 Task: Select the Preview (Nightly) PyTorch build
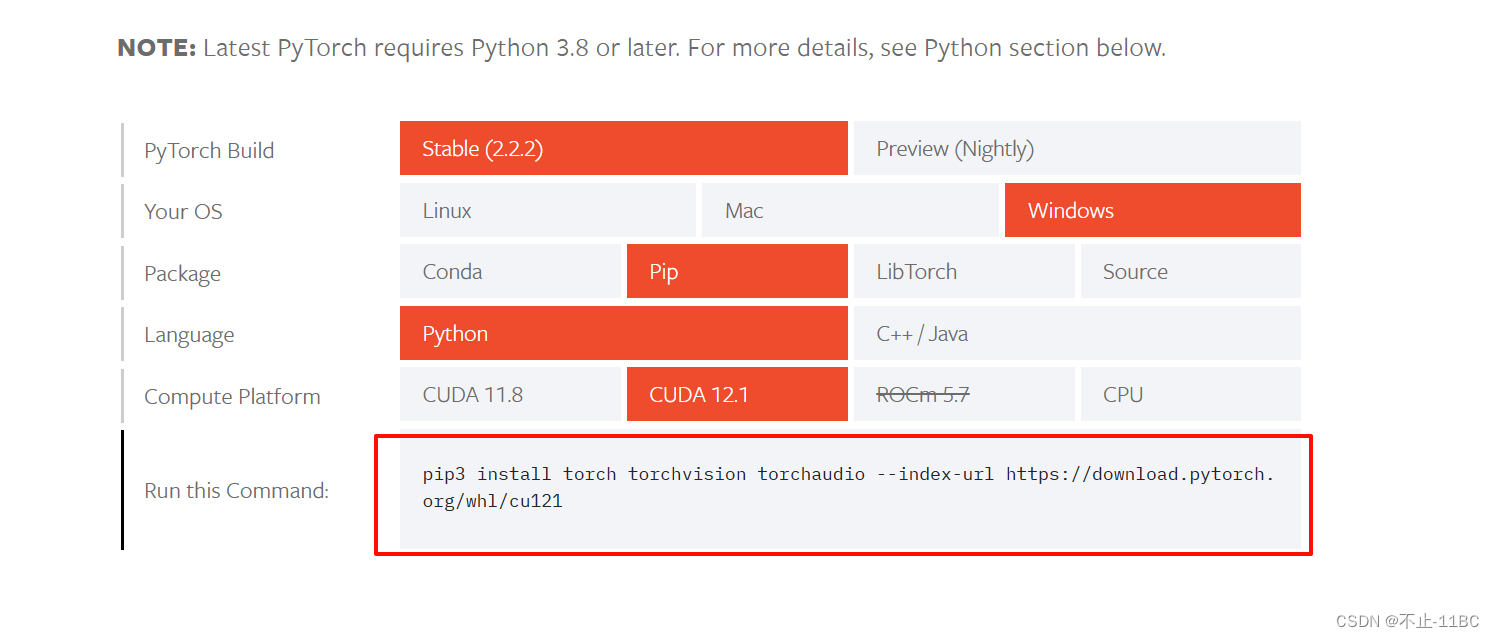1077,148
